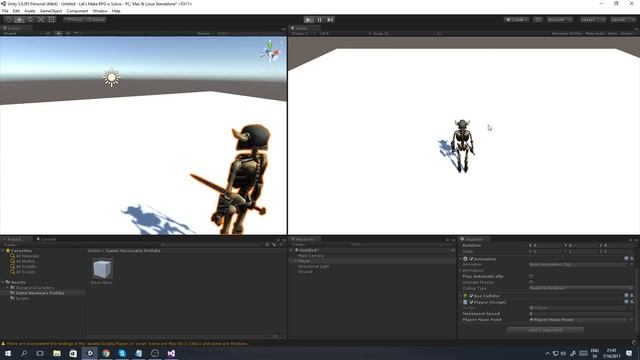Open the Layout dropdown in toolbar
The height and width of the screenshot is (360, 640).
(x=622, y=20)
